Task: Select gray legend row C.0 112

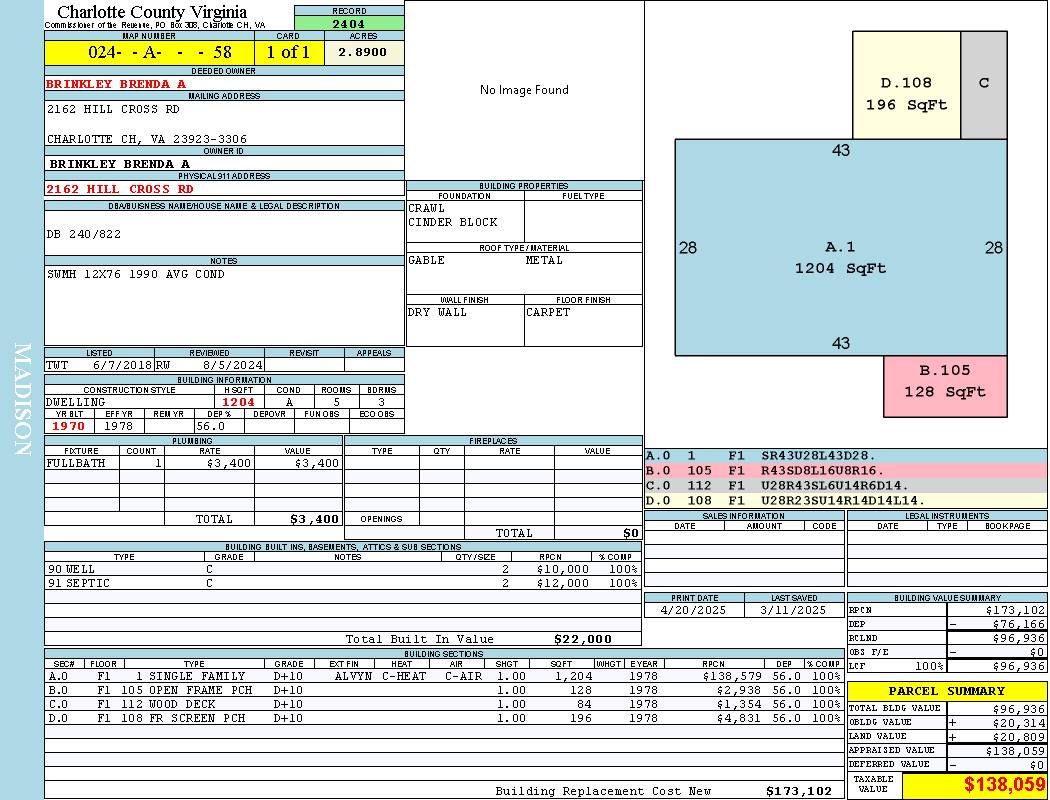Action: point(846,485)
